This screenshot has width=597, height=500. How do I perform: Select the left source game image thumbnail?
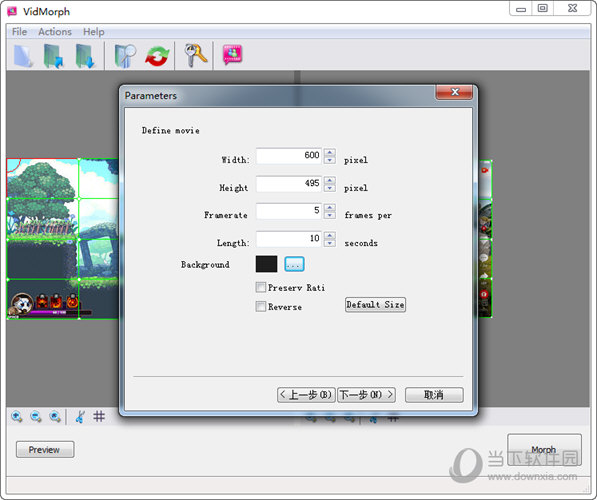[63, 239]
